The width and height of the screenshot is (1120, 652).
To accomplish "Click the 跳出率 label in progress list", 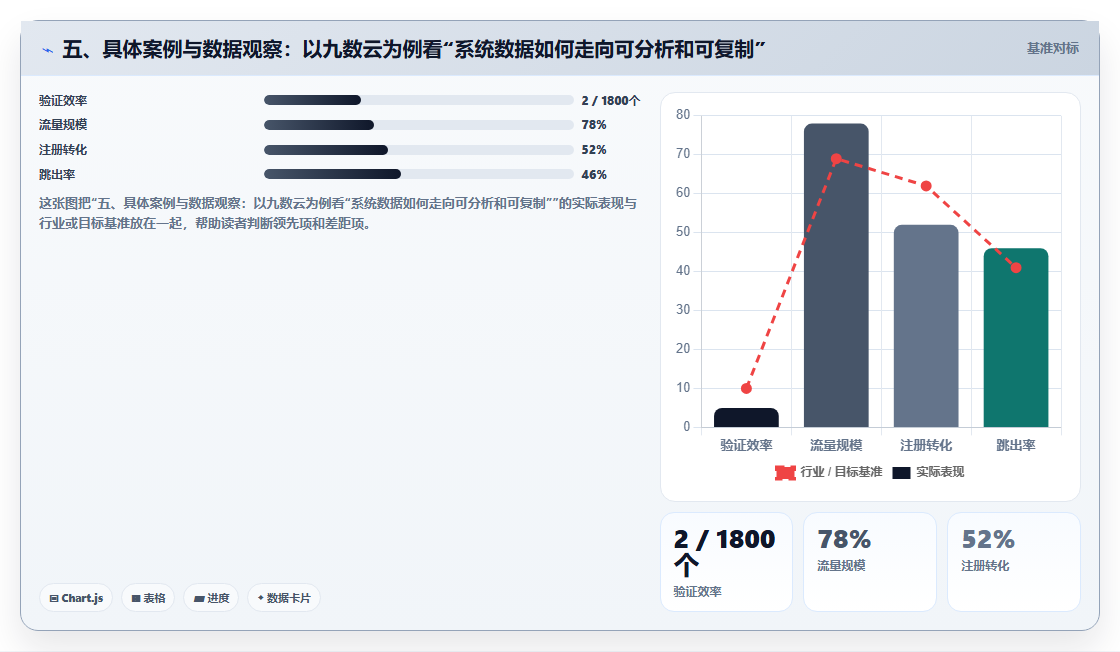I will (57, 175).
